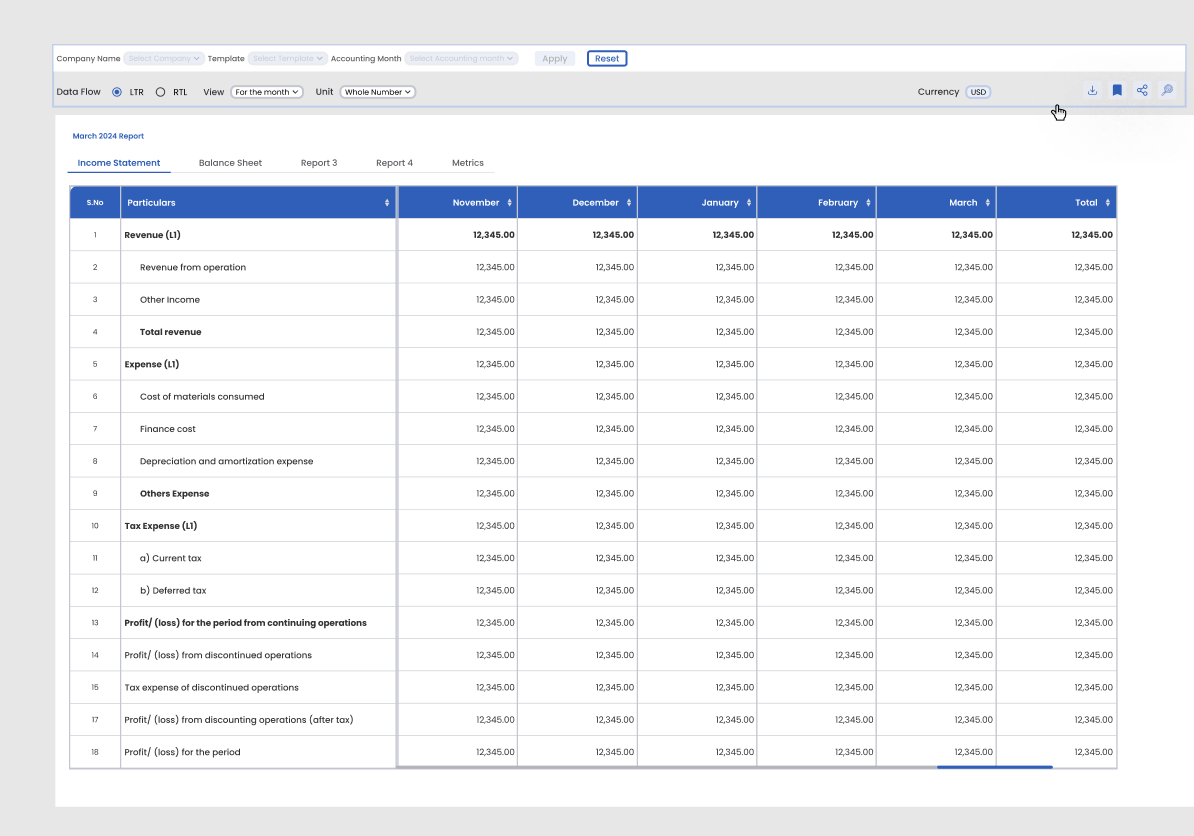The width and height of the screenshot is (1194, 836).
Task: Click the 'a) Current tax' row
Action: point(171,558)
